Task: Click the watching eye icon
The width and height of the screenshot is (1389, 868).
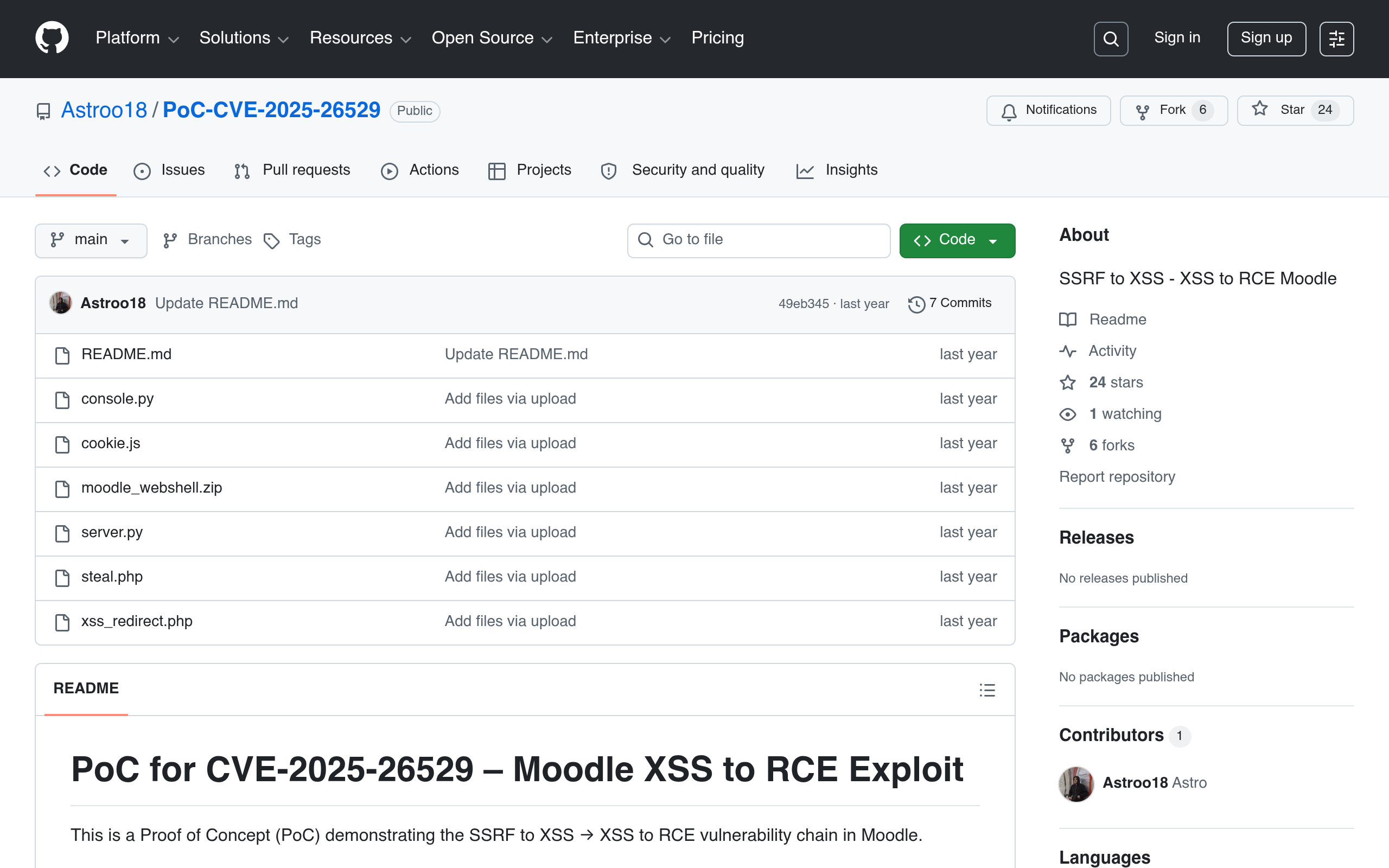Action: pos(1068,414)
